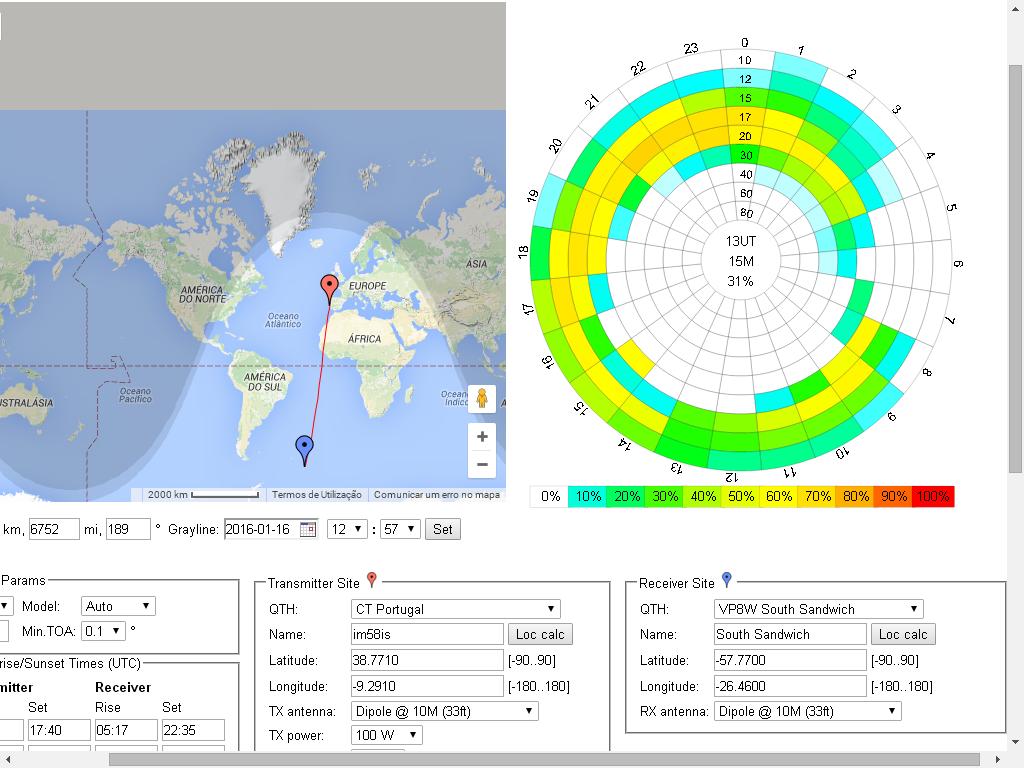Image resolution: width=1024 pixels, height=768 pixels.
Task: Open the TX power 100 W dropdown
Action: pyautogui.click(x=386, y=736)
